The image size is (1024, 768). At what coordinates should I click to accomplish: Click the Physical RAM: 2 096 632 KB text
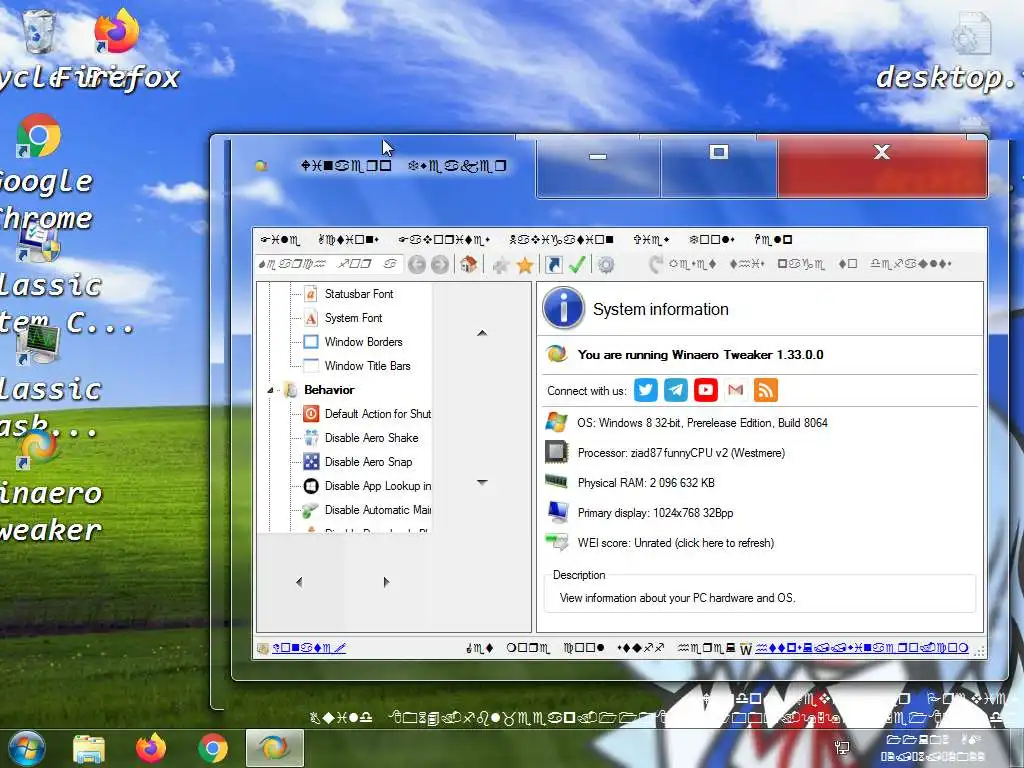[x=646, y=483]
